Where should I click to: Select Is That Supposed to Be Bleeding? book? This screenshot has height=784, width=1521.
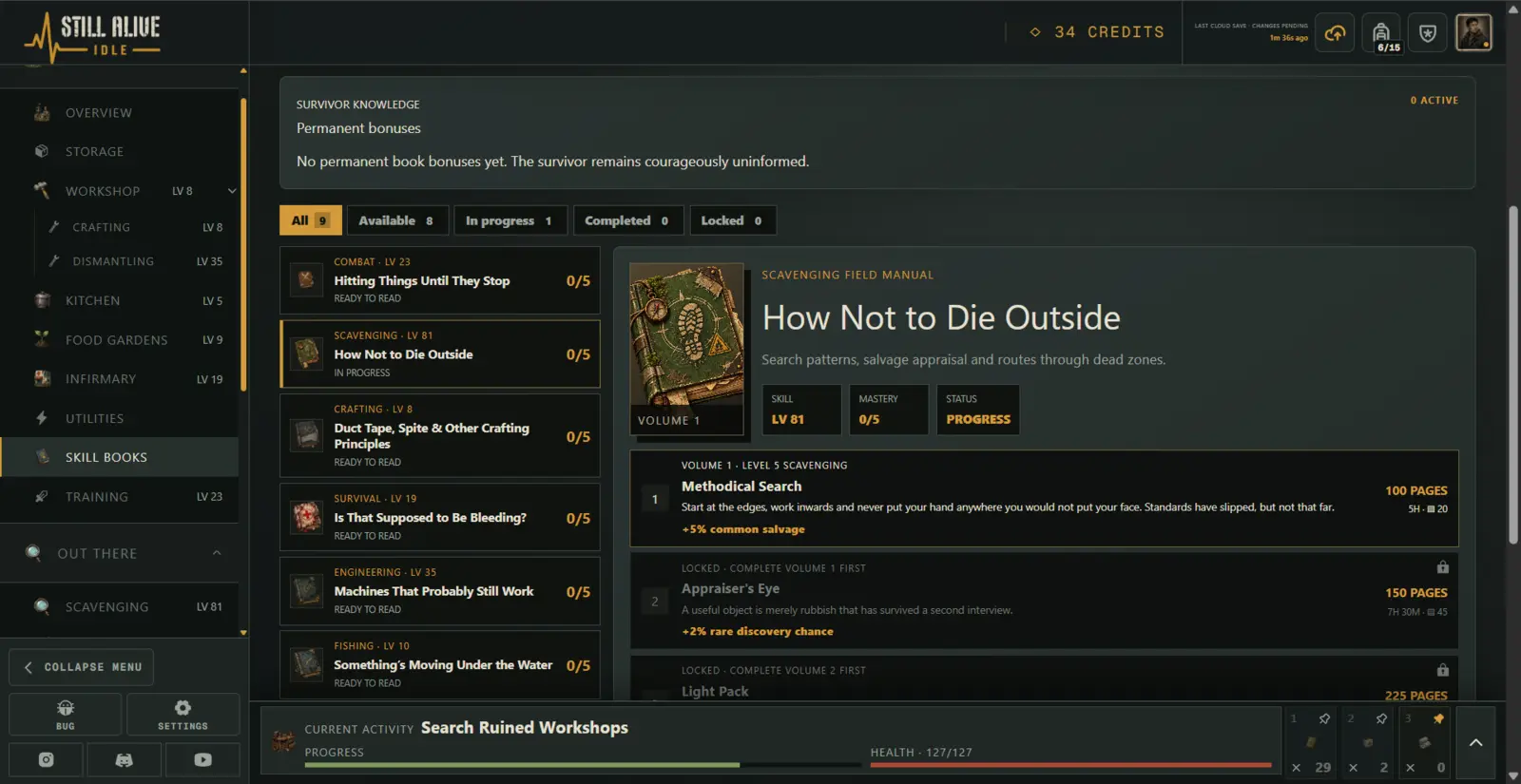pyautogui.click(x=440, y=517)
